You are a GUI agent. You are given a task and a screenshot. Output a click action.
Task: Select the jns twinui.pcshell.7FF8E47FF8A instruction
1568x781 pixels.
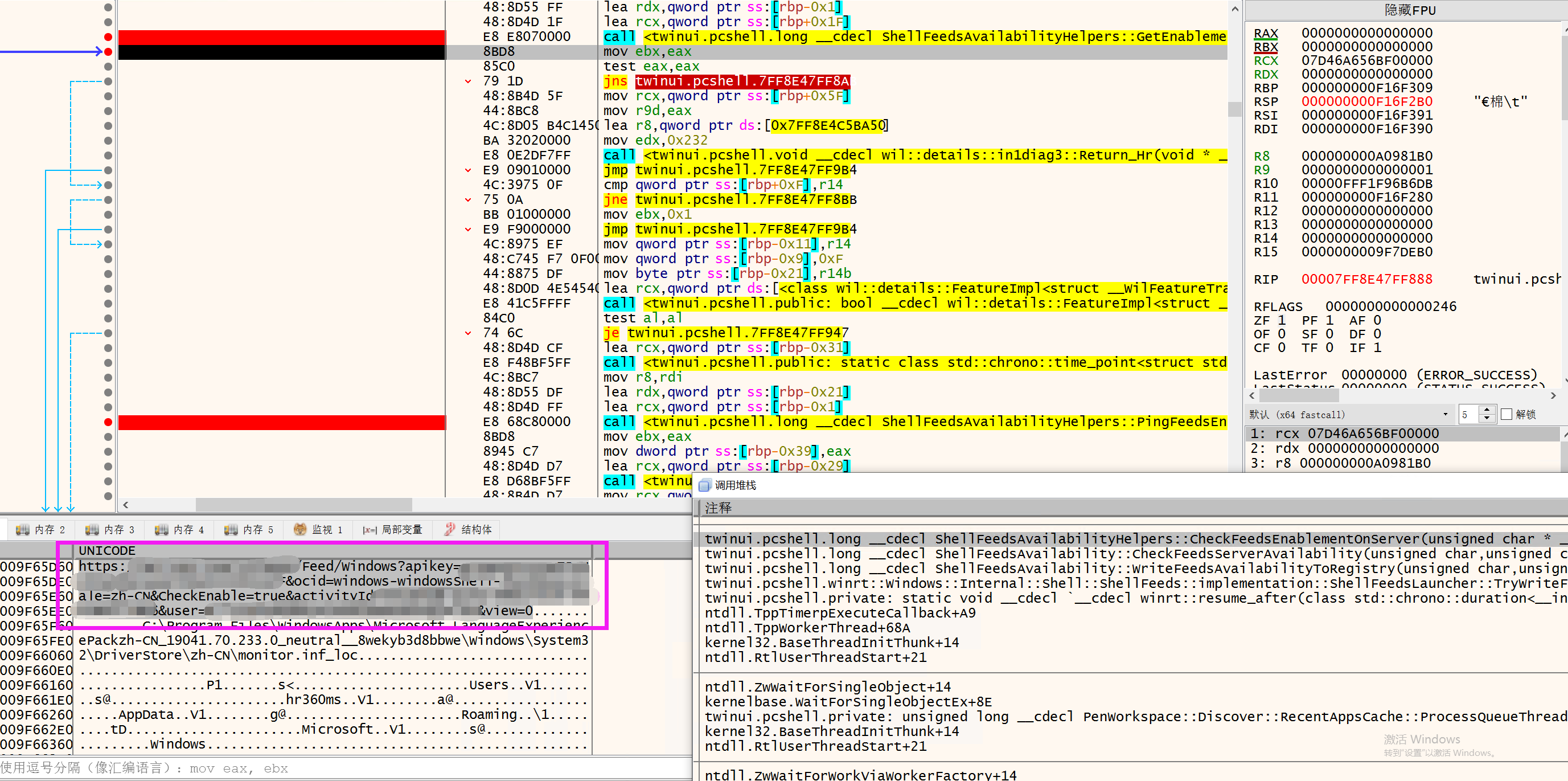727,81
